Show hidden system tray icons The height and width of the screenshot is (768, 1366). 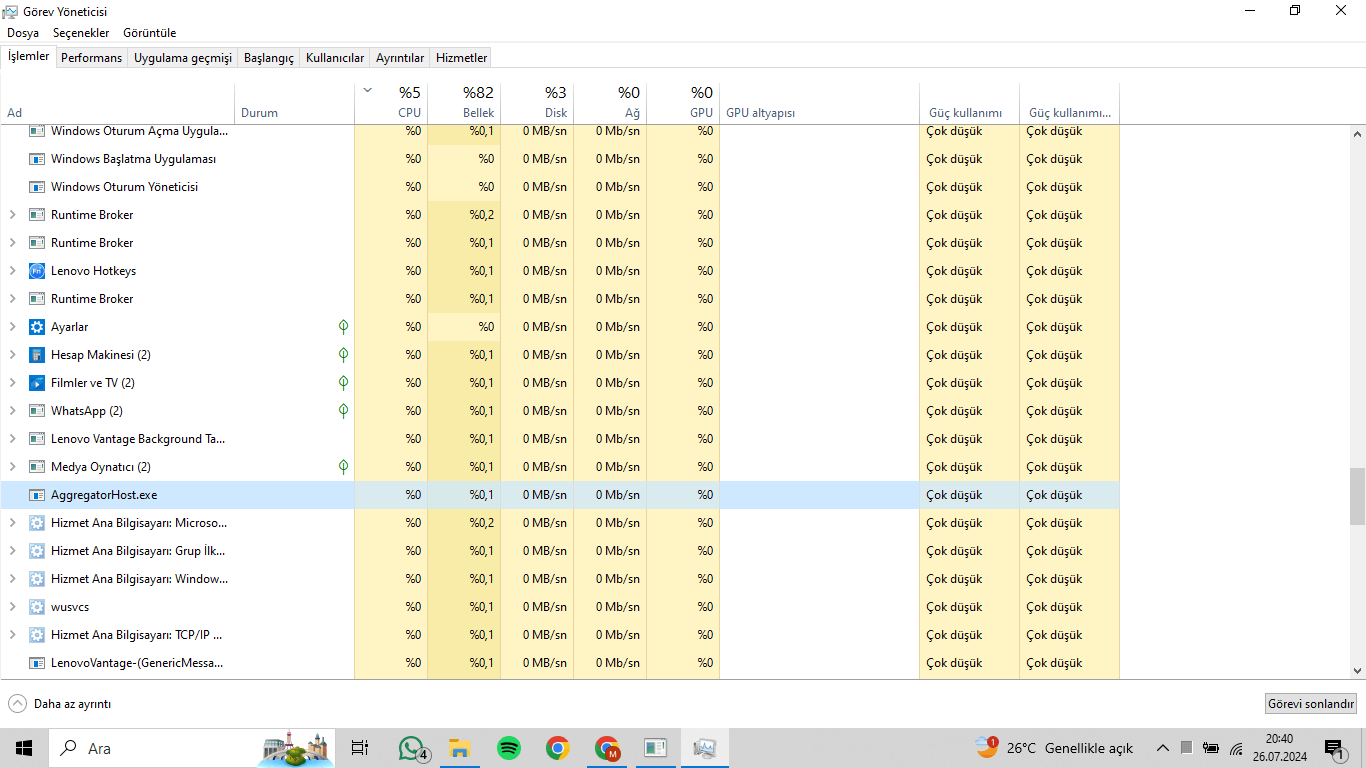1163,748
